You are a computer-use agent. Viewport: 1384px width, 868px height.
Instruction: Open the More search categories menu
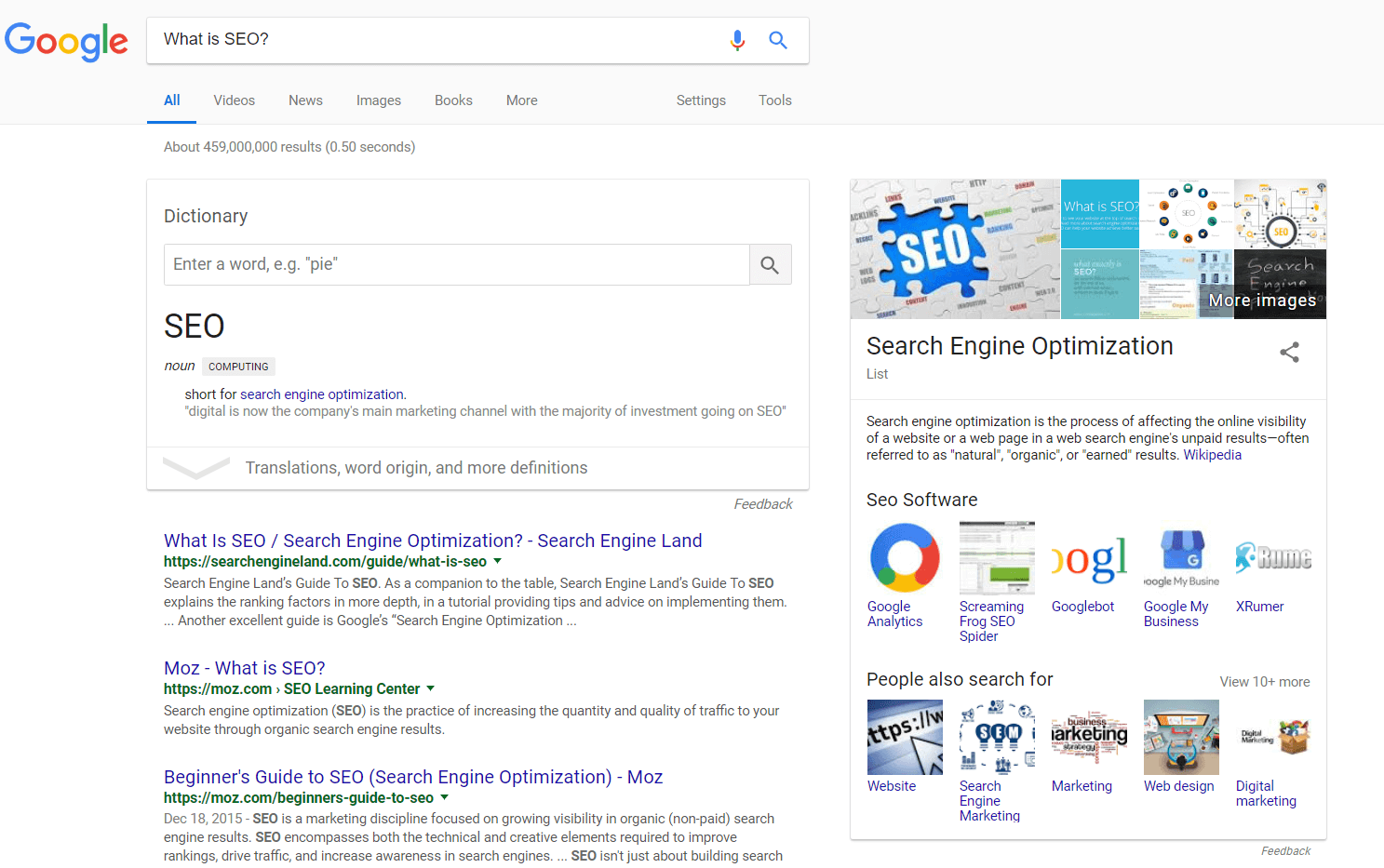pos(522,100)
